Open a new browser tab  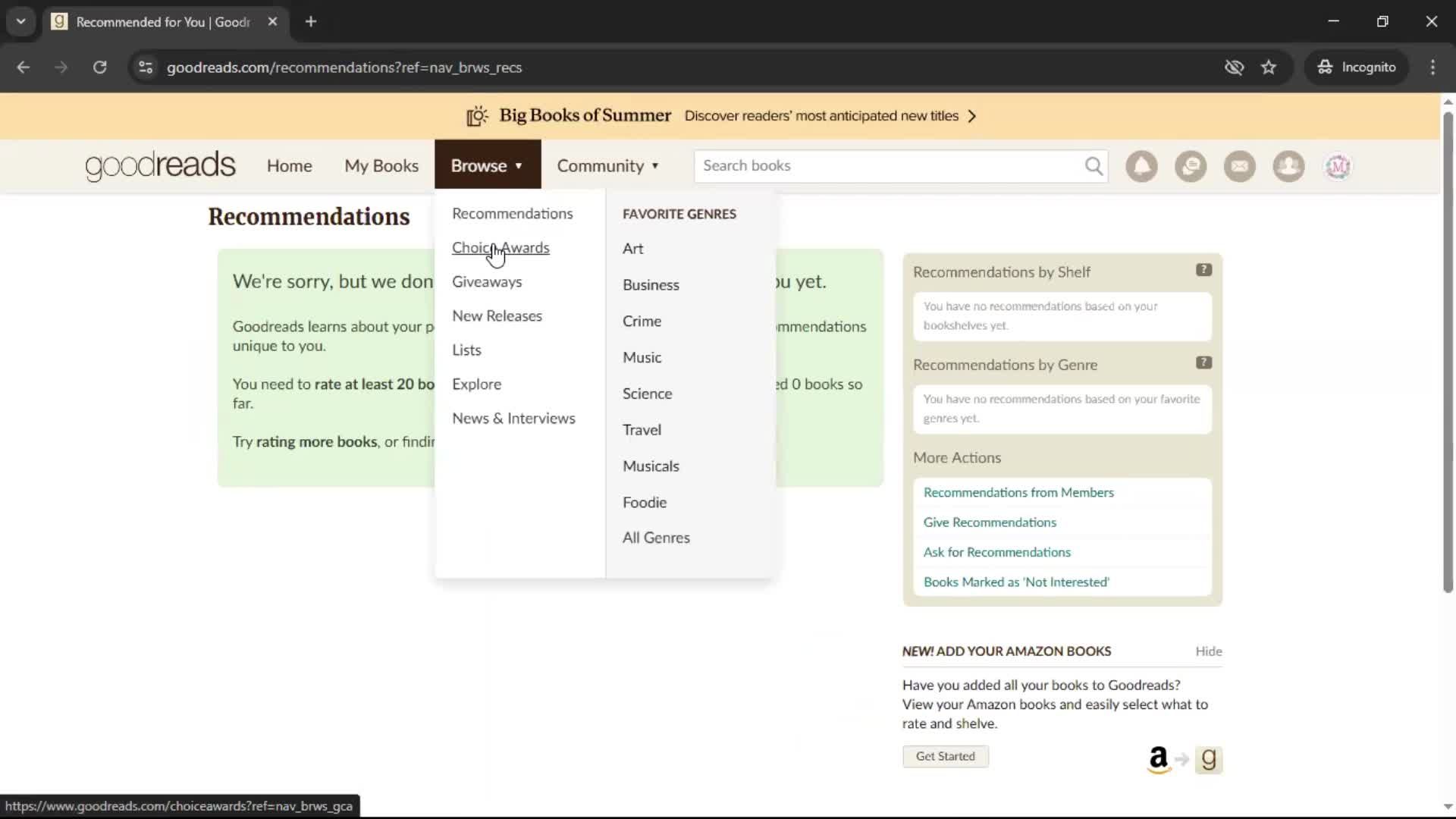[311, 22]
